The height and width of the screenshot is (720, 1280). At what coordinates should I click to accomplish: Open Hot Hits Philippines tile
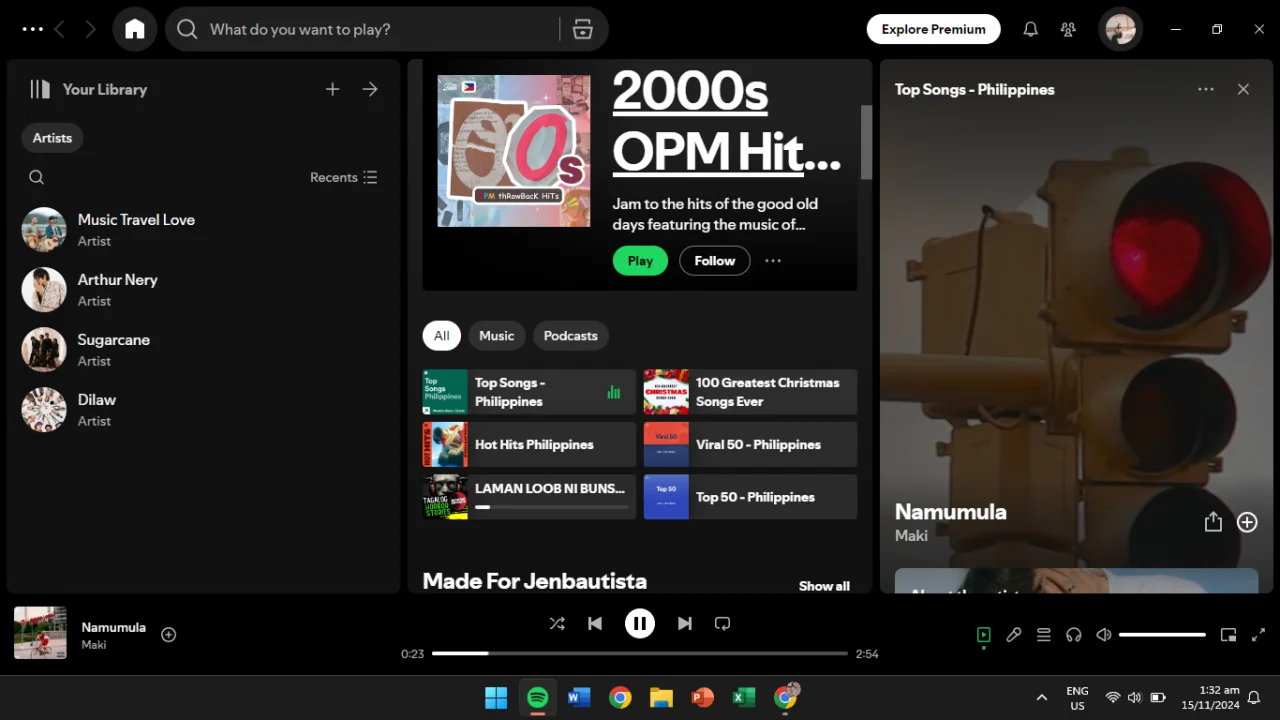click(529, 445)
